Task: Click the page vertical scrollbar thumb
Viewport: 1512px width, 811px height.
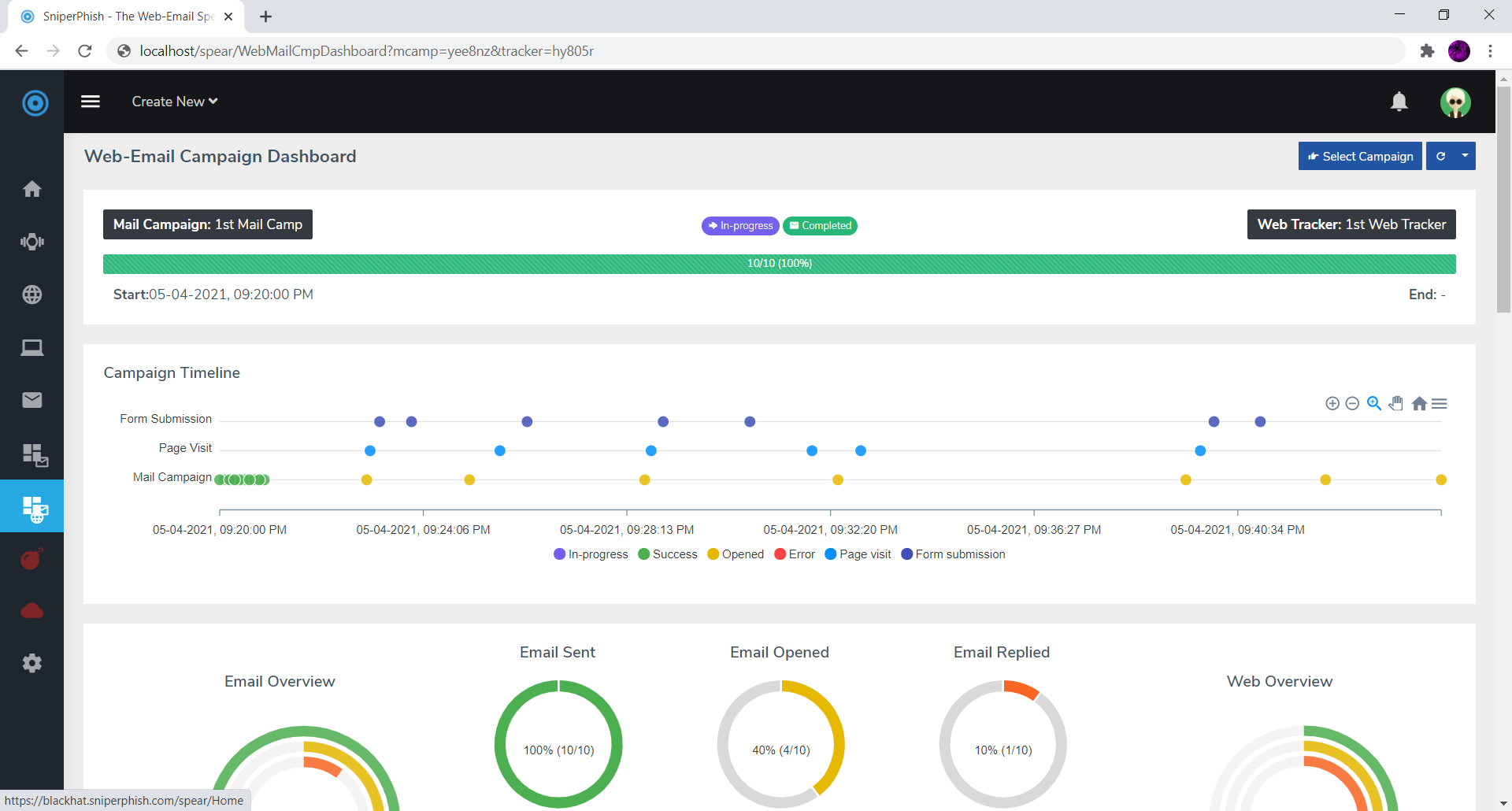Action: pos(1503,199)
